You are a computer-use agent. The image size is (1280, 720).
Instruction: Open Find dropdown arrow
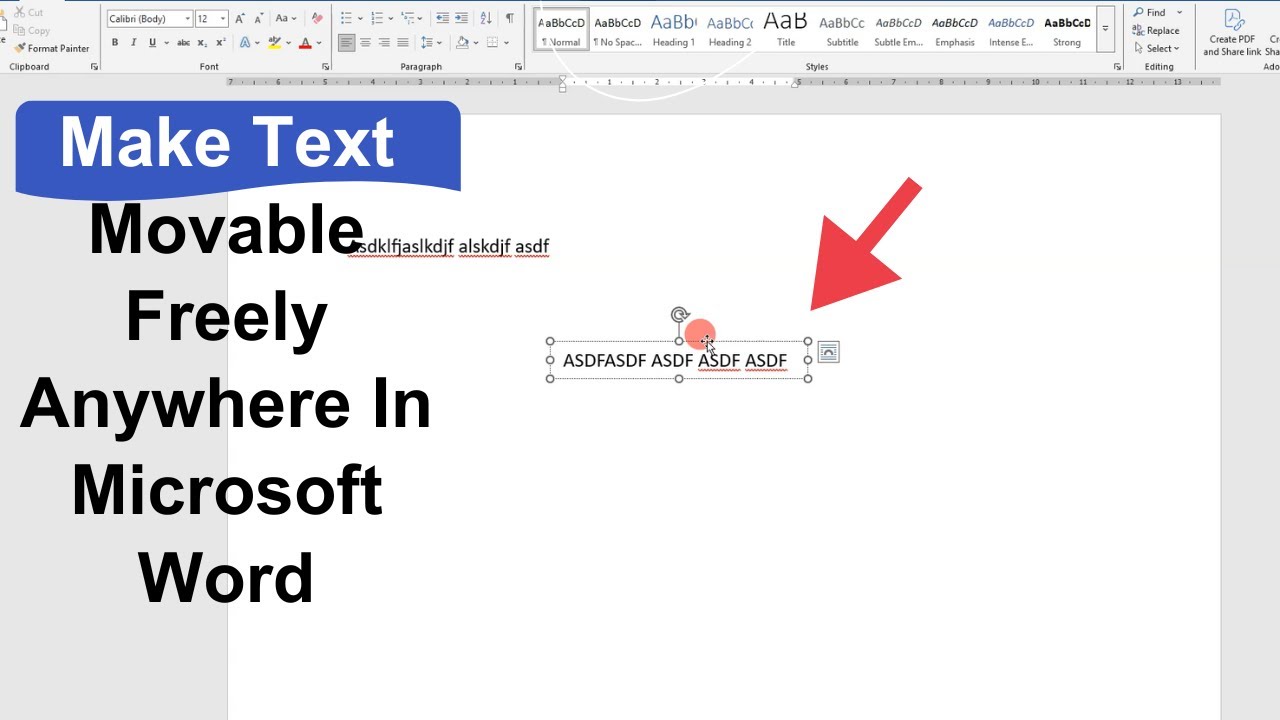(x=1179, y=12)
